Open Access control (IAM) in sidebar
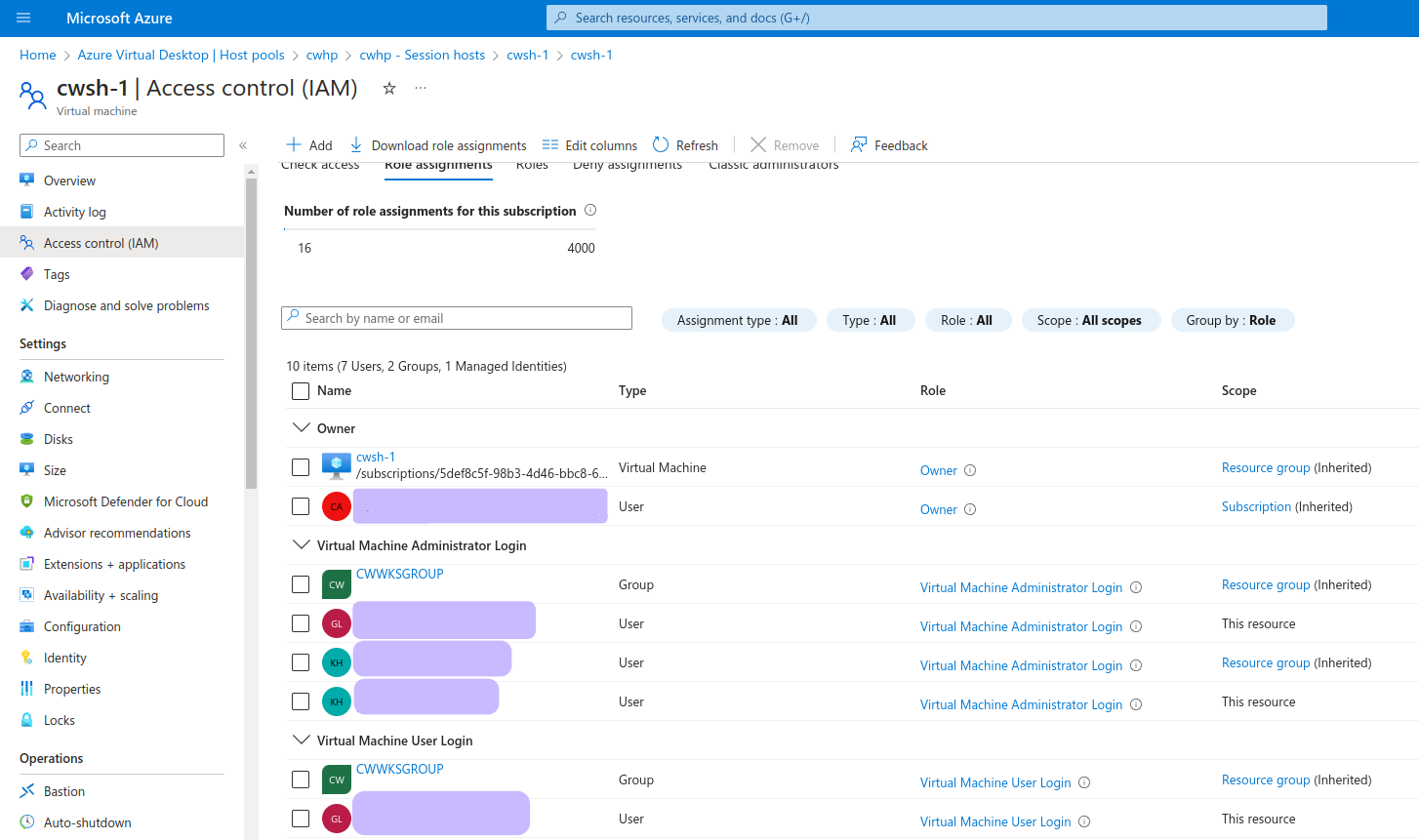Viewport: 1419px width, 840px height. 122,243
